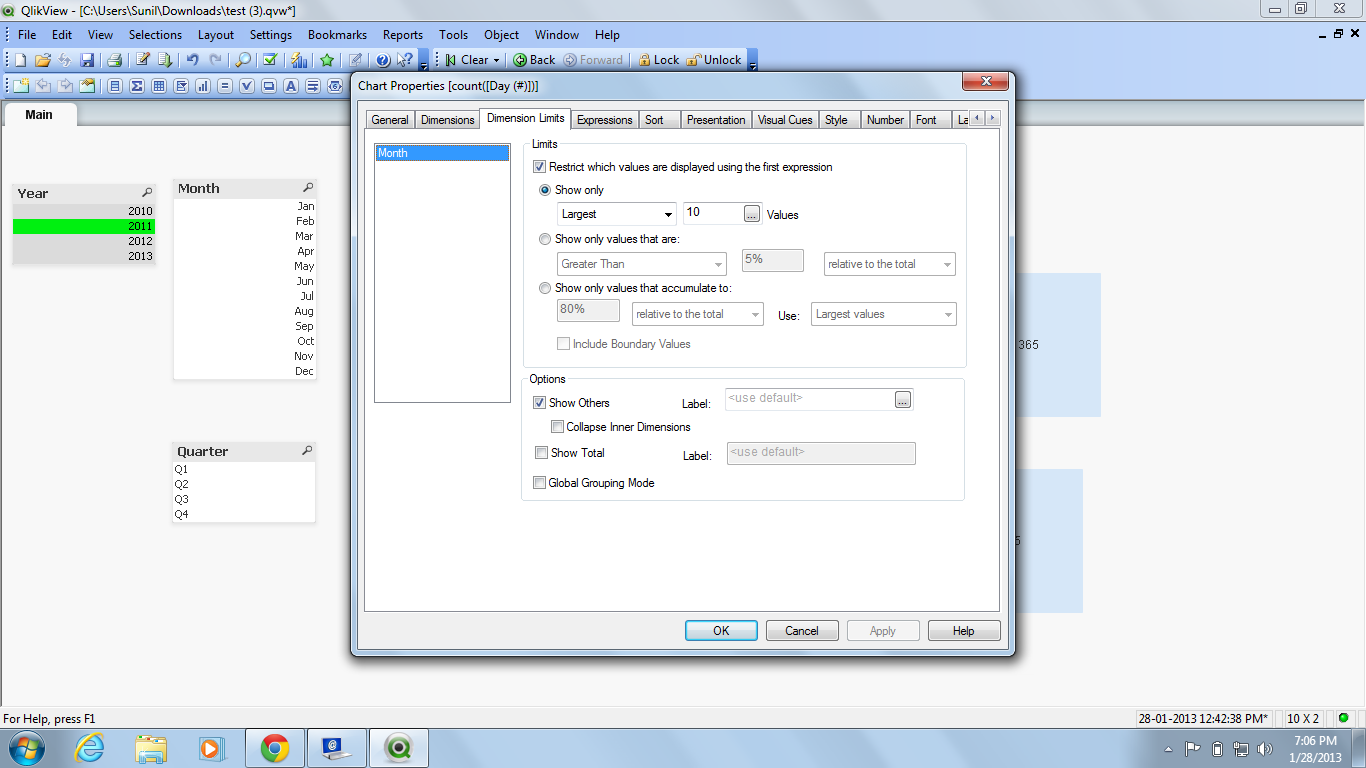The height and width of the screenshot is (768, 1366).
Task: Open the Selections menu
Action: [155, 34]
